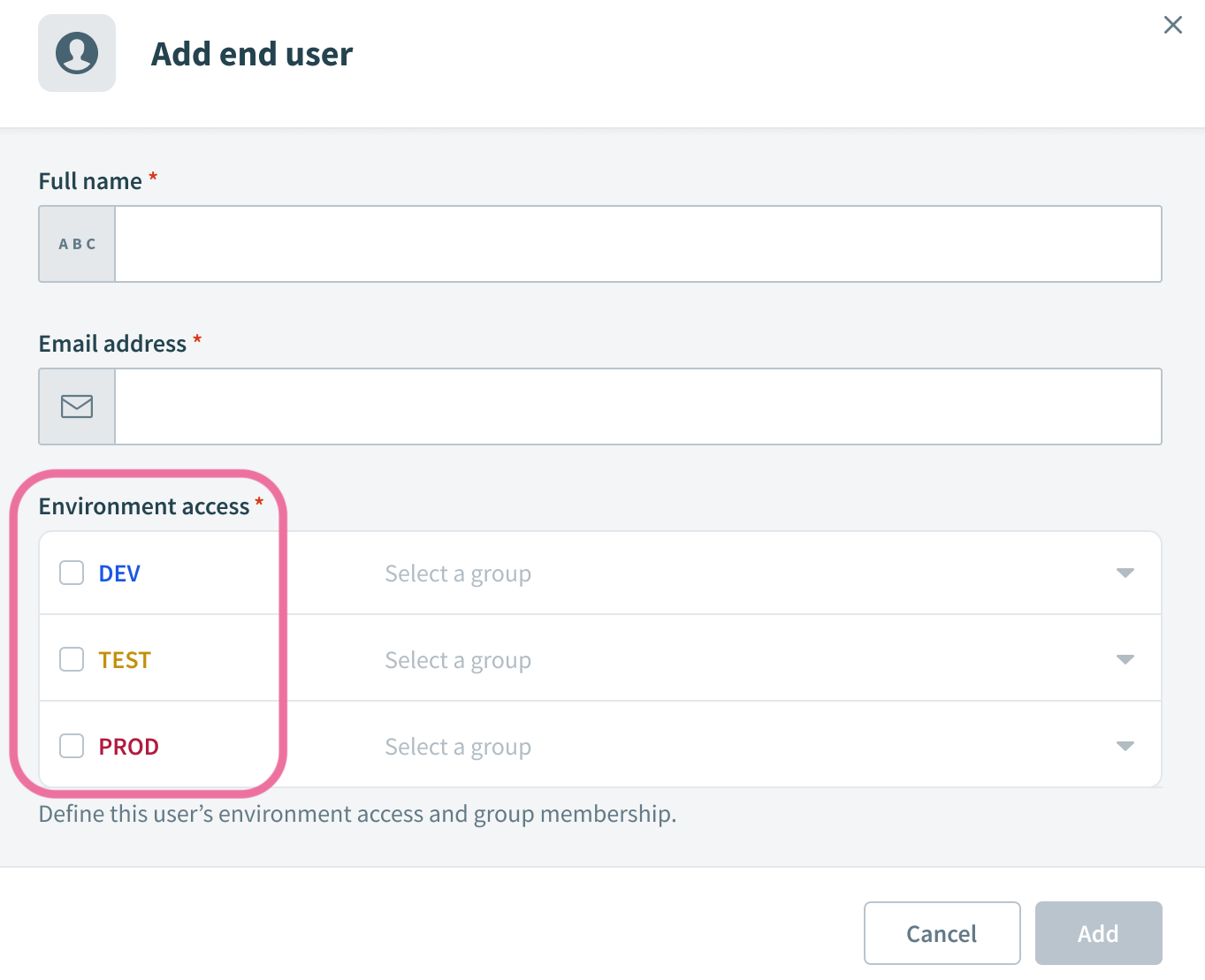The height and width of the screenshot is (980, 1205).
Task: Check the PROD environment checkbox
Action: [x=72, y=746]
